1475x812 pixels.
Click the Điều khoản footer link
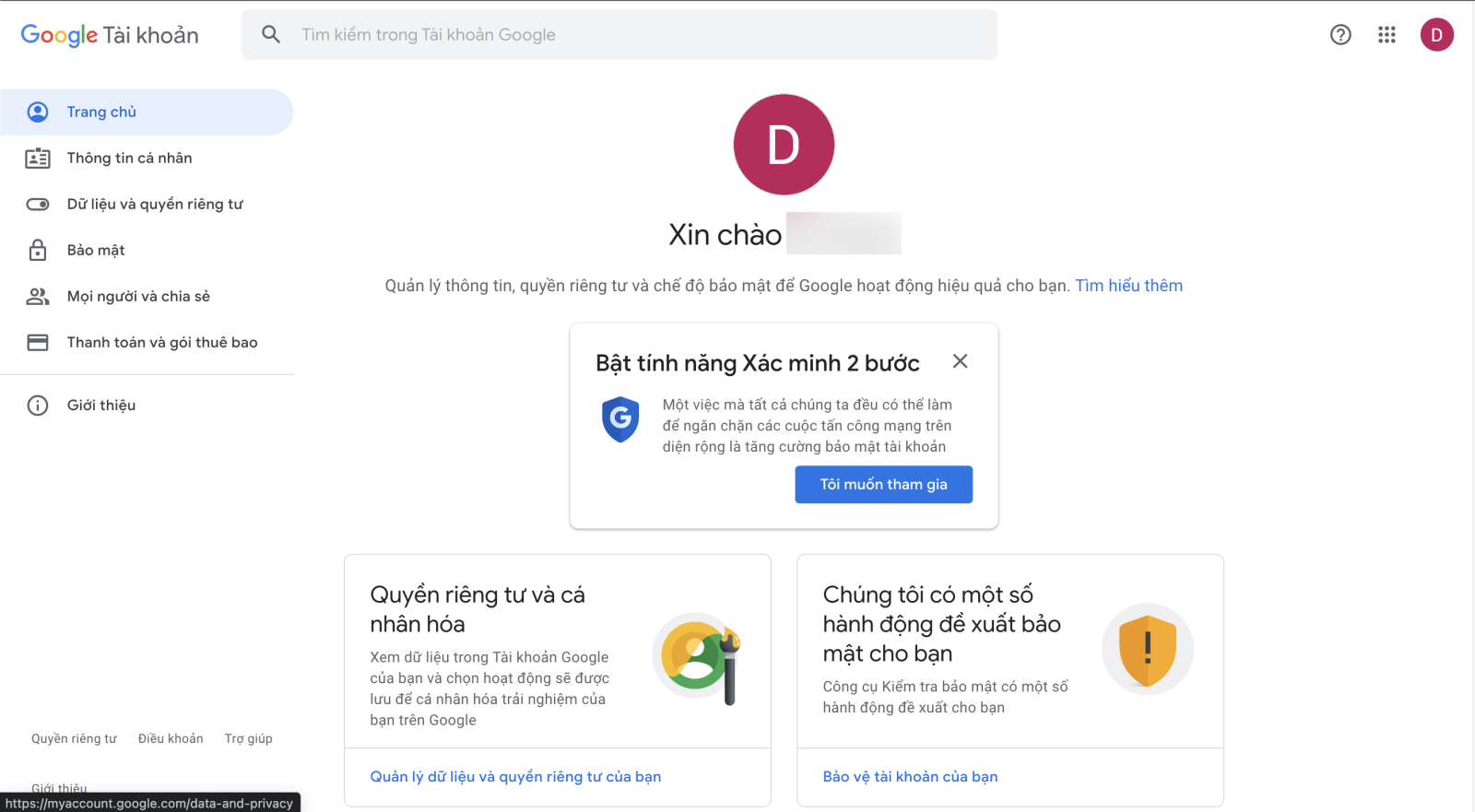[170, 737]
